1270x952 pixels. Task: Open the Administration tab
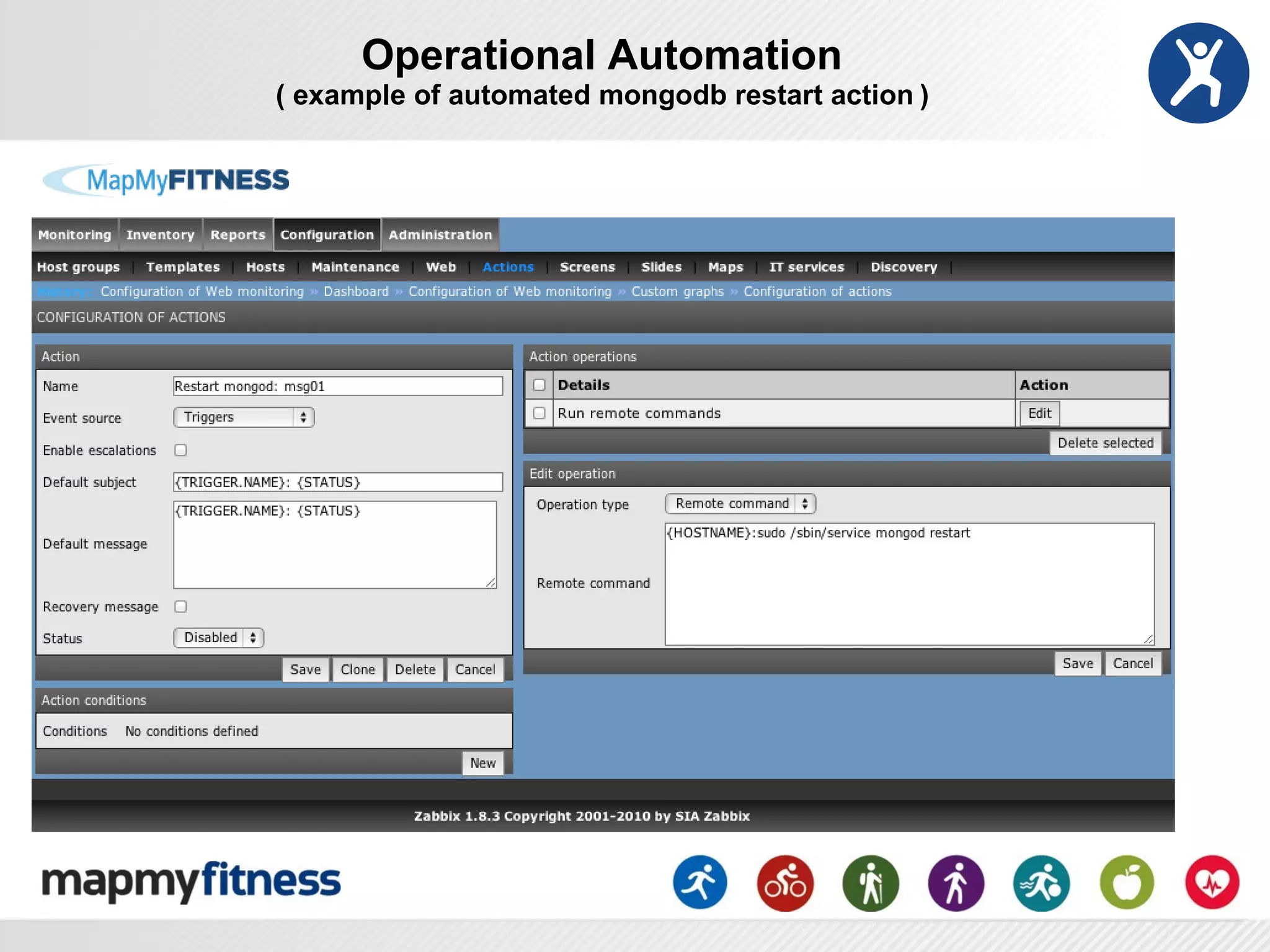coord(440,235)
